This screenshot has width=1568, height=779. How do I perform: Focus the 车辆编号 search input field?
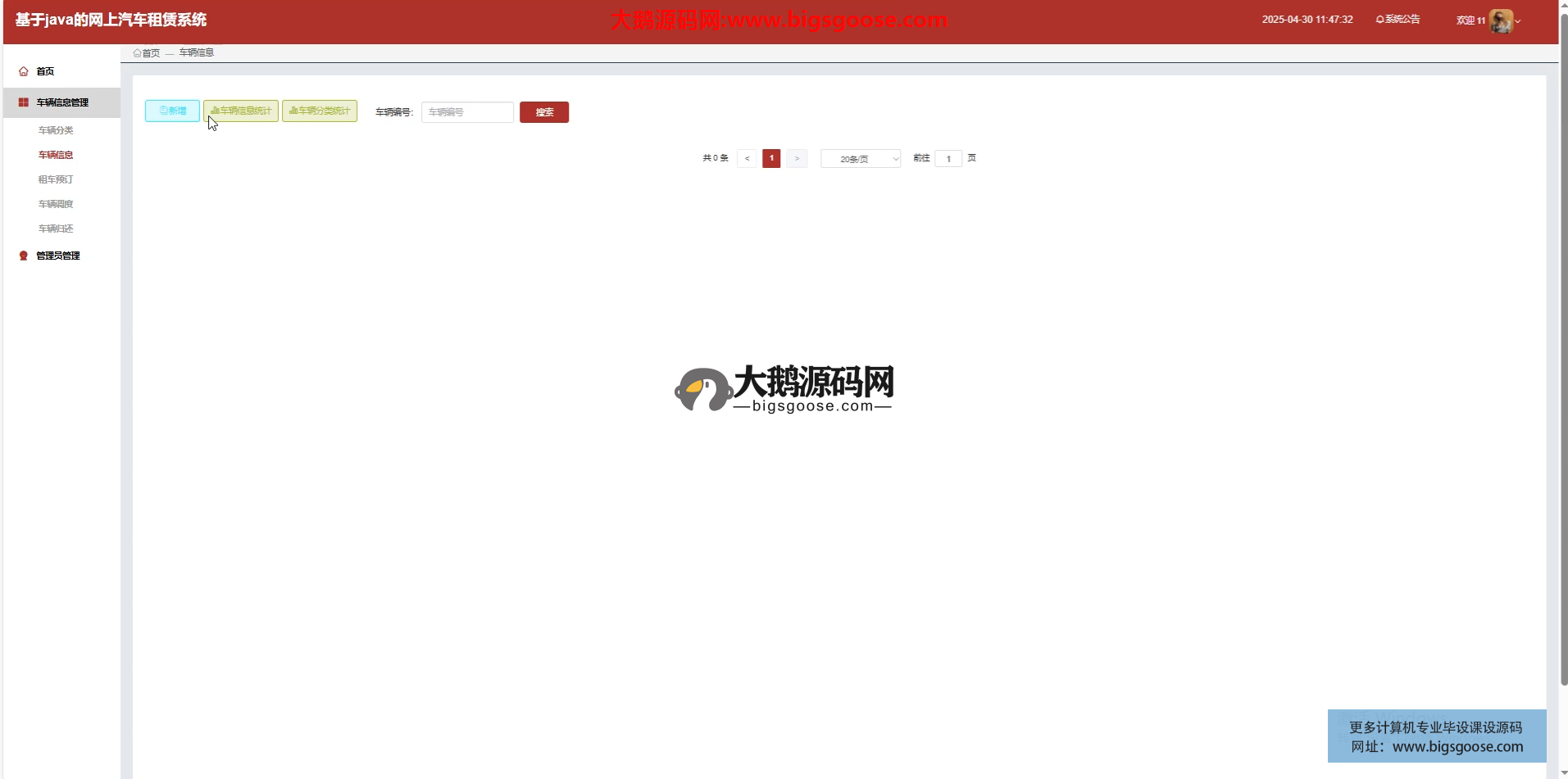[x=467, y=112]
